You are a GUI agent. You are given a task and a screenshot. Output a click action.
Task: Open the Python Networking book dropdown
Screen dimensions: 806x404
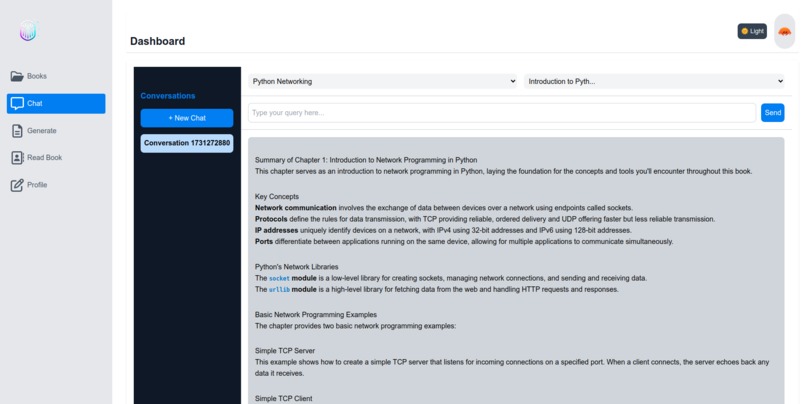pyautogui.click(x=382, y=81)
